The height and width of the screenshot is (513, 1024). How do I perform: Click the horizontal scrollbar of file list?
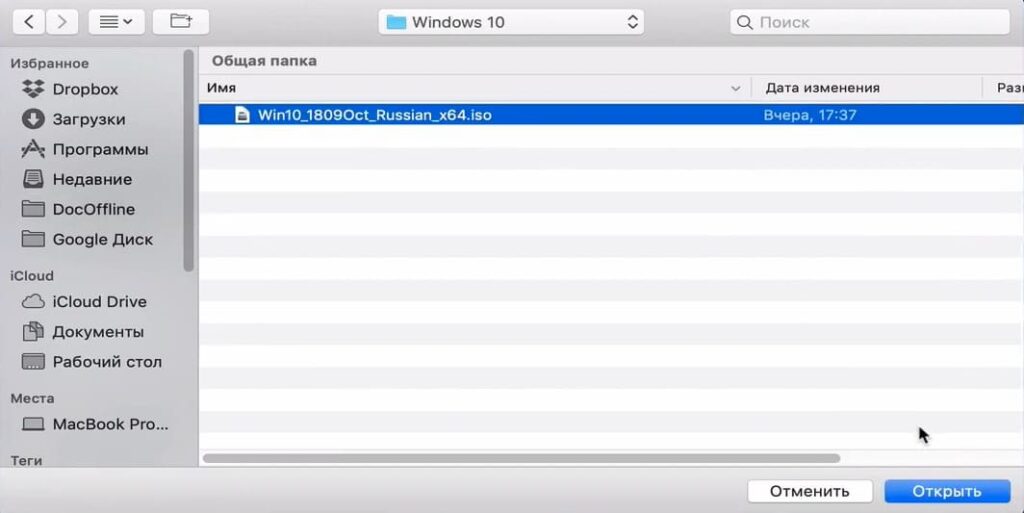pos(521,458)
